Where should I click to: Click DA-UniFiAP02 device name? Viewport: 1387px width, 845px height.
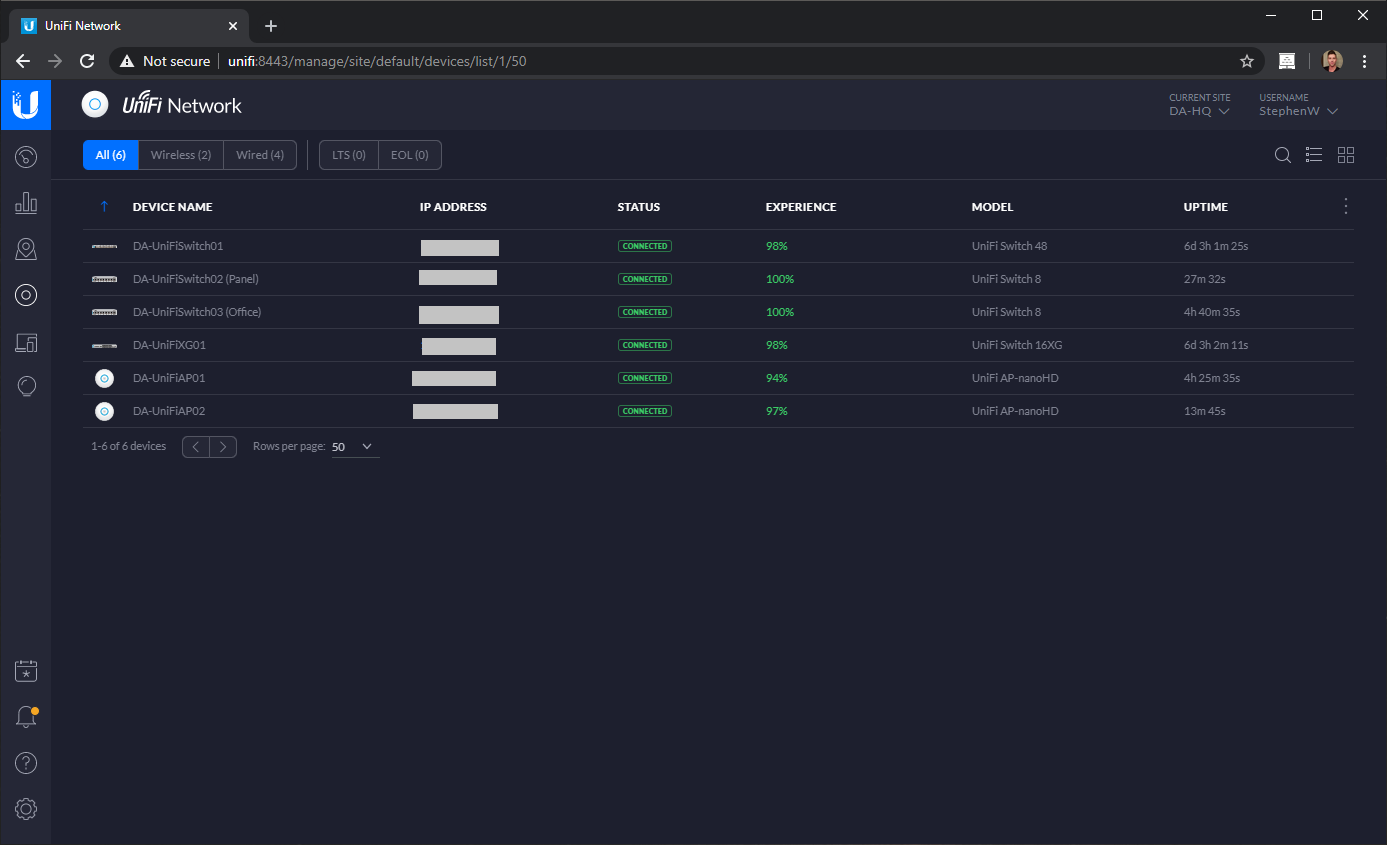coord(169,411)
